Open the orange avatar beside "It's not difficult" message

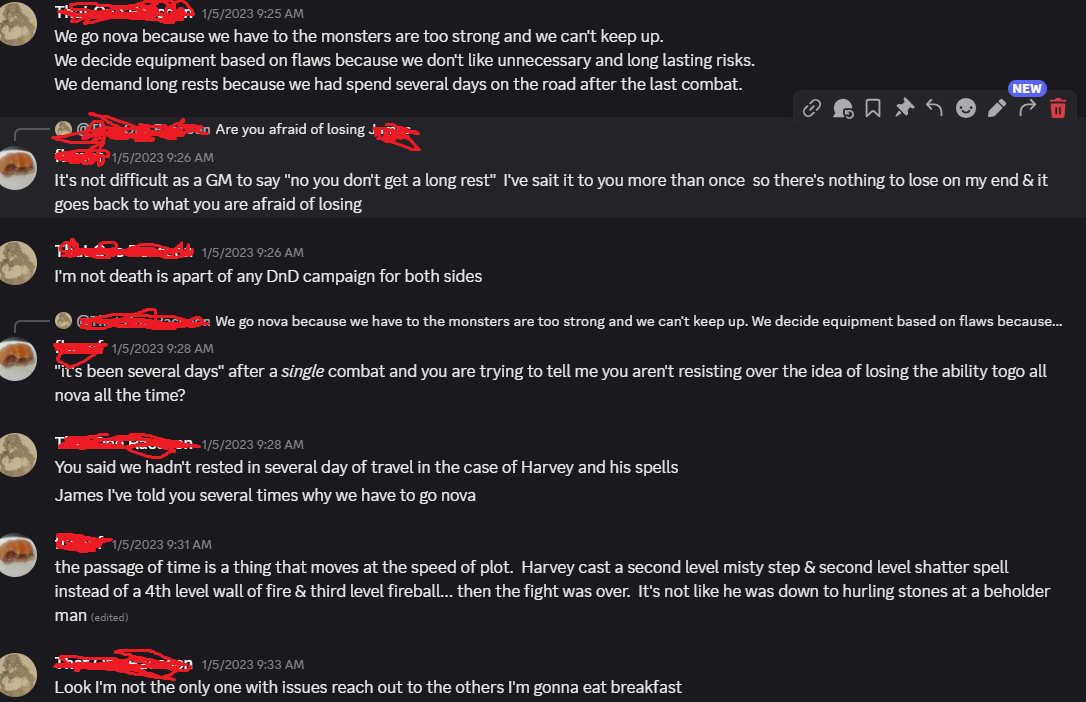[x=17, y=168]
